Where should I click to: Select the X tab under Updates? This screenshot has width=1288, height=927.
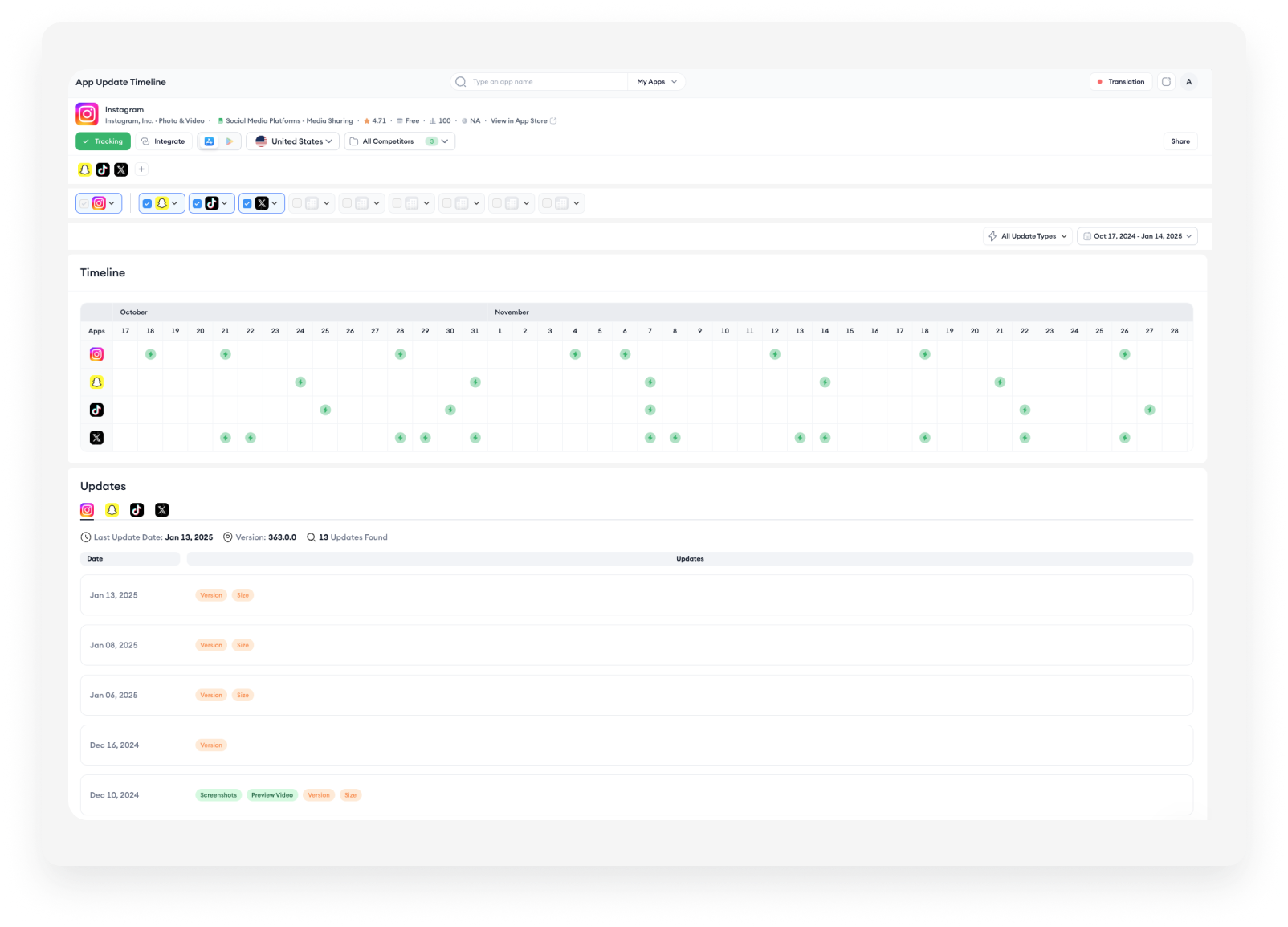click(161, 510)
